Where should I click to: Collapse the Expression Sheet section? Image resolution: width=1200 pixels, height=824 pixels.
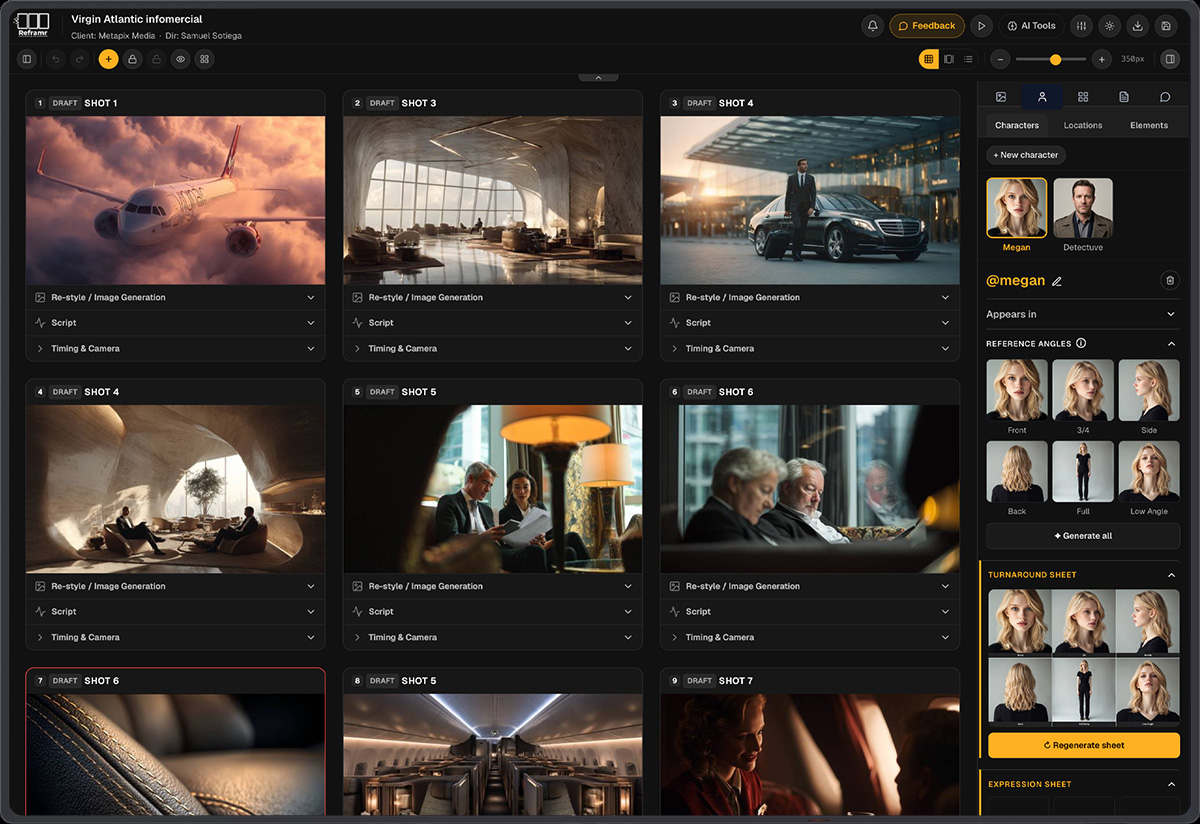(x=1171, y=784)
